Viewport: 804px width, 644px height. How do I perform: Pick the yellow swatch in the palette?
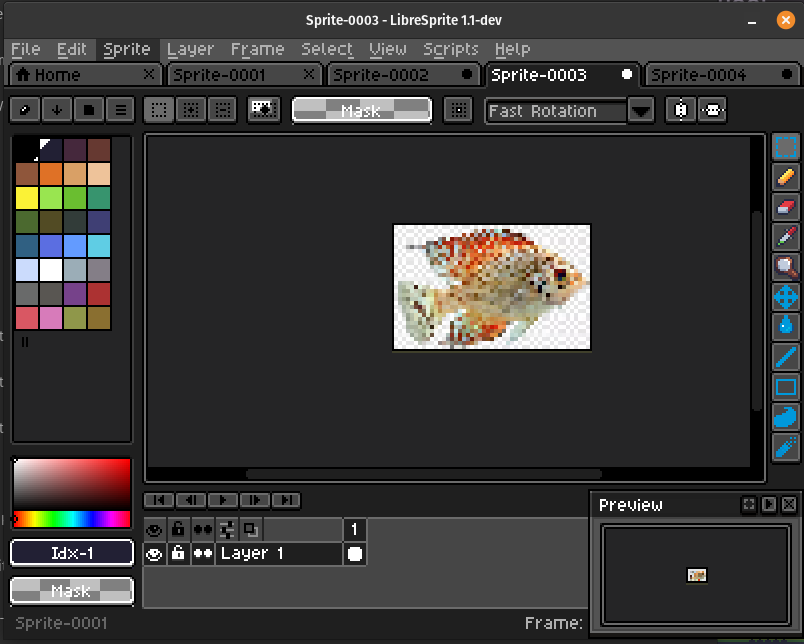(x=26, y=197)
